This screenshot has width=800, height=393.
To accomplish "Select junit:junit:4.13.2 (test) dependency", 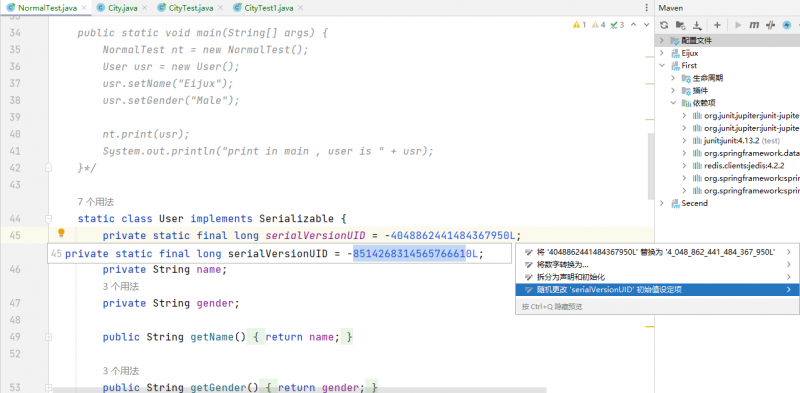I will 728,140.
